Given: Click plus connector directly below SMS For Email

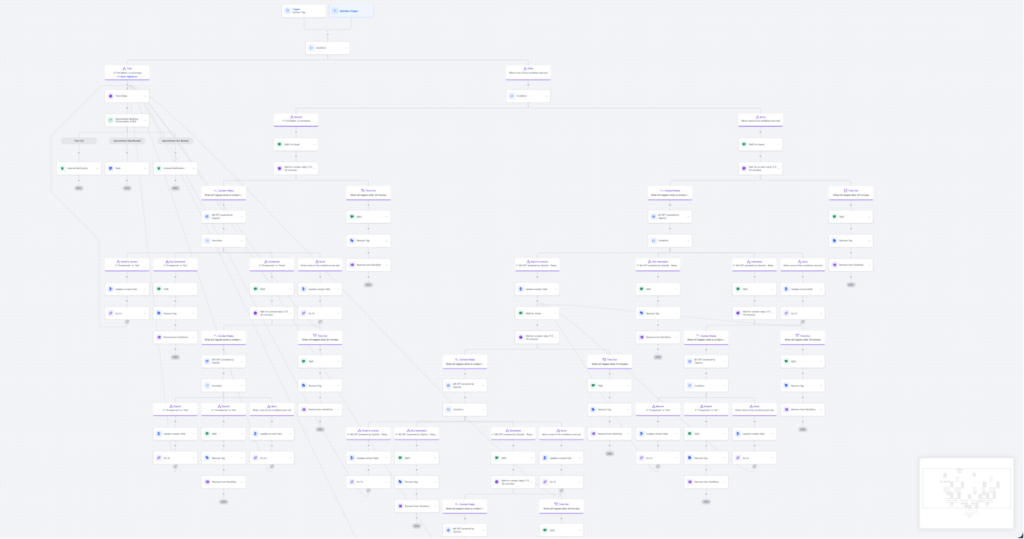Looking at the screenshot, I should [296, 156].
